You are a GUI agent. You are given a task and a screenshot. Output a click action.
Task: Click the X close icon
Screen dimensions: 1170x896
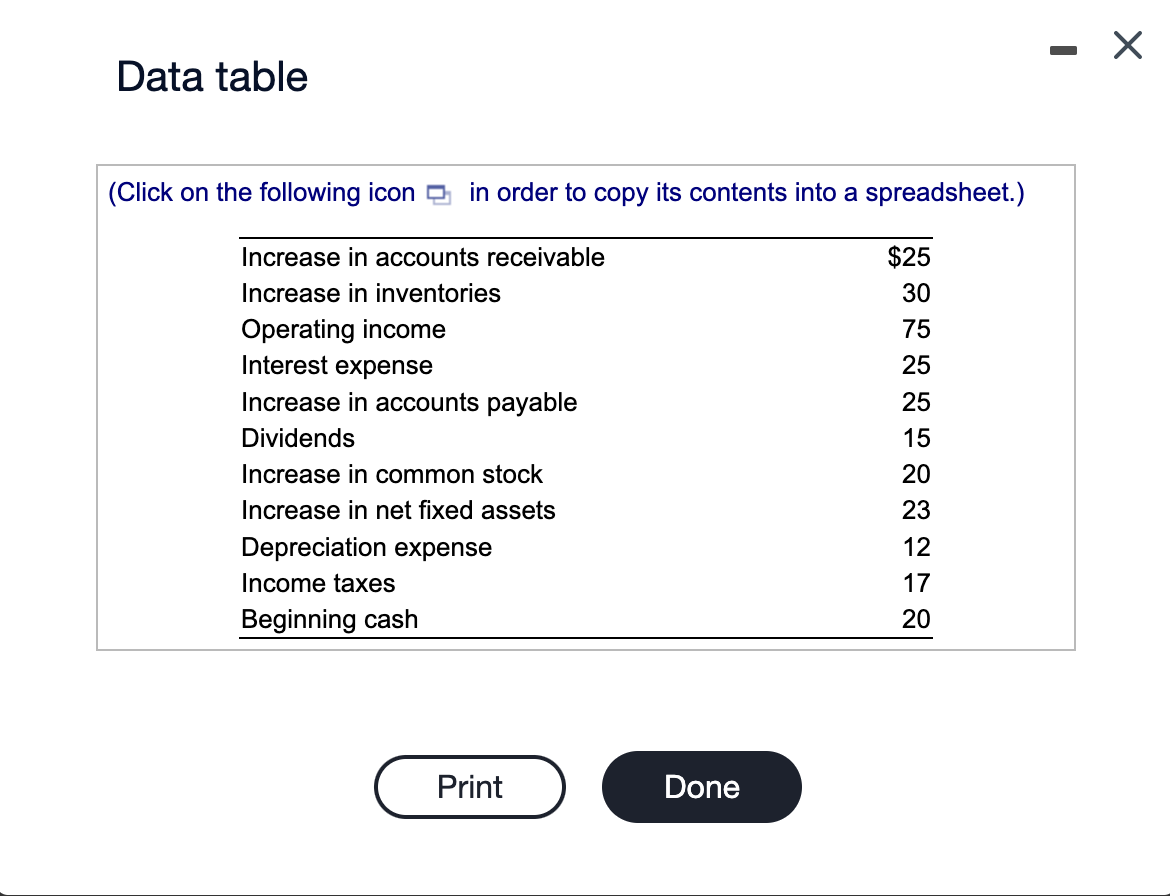point(1127,45)
